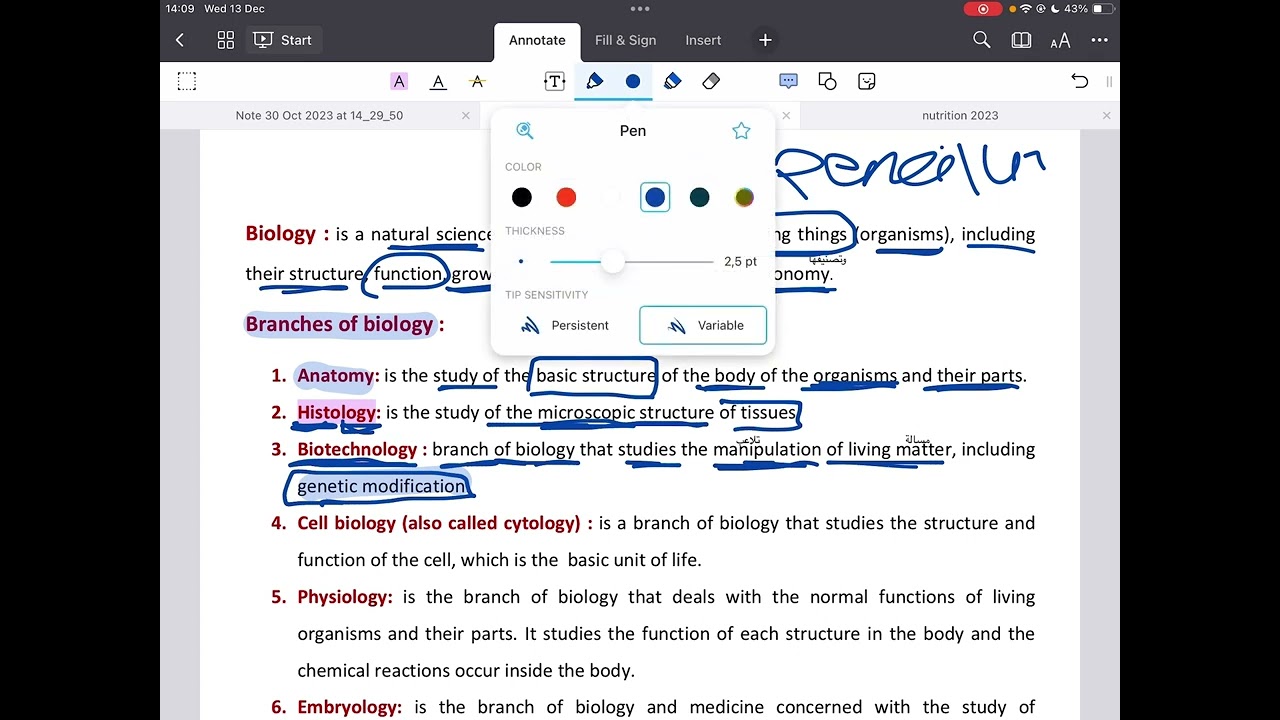This screenshot has height=720, width=1280.
Task: Switch to the nutrition 2023 document tab
Action: coord(960,115)
